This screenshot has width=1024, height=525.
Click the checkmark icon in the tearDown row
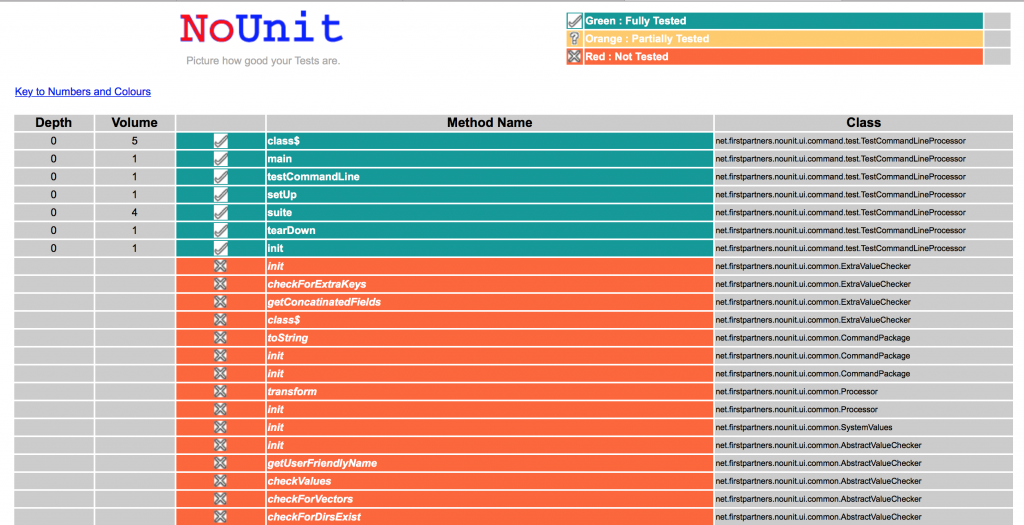pos(221,231)
